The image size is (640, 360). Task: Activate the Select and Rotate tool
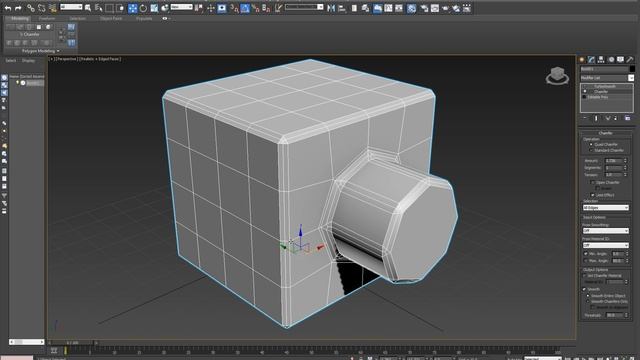tap(143, 8)
